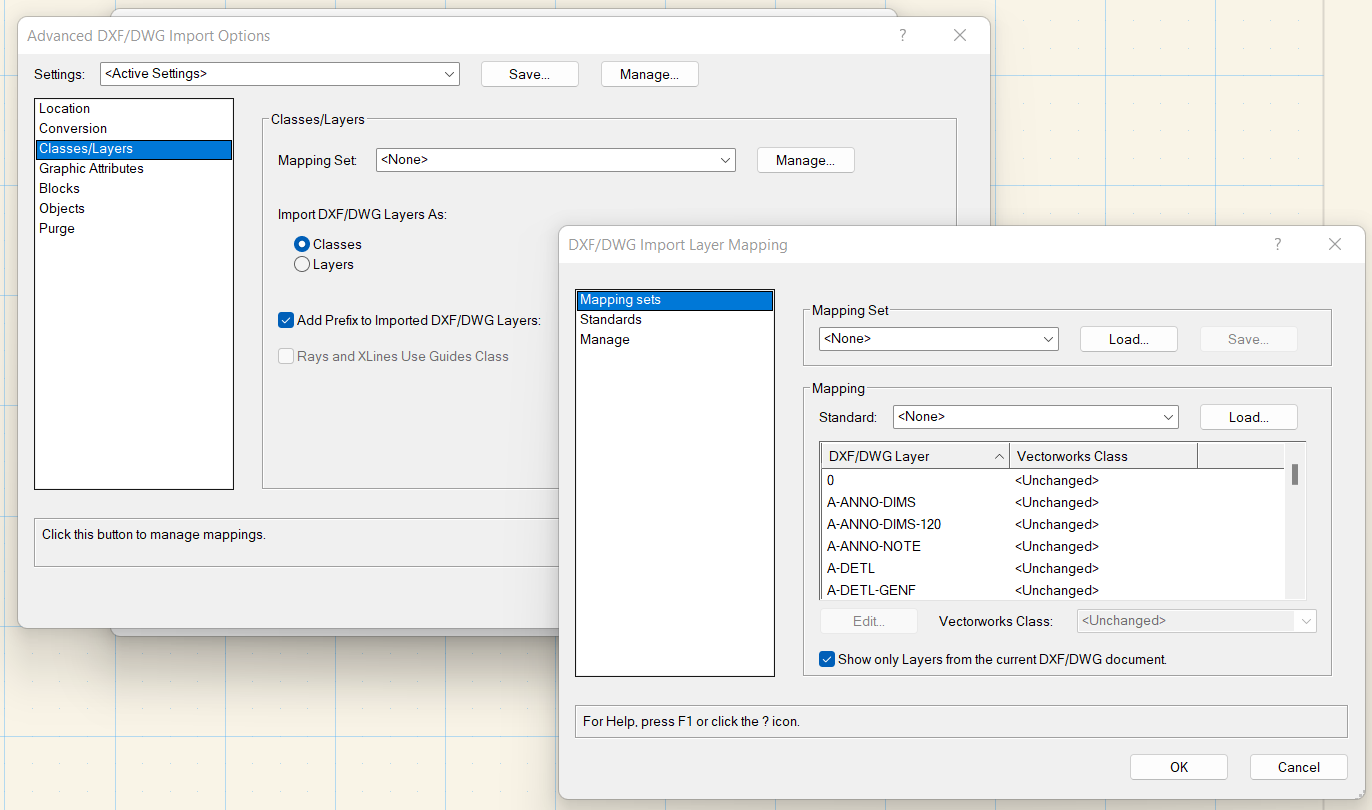Expand the Standard dropdown in Mapping section

click(1036, 417)
